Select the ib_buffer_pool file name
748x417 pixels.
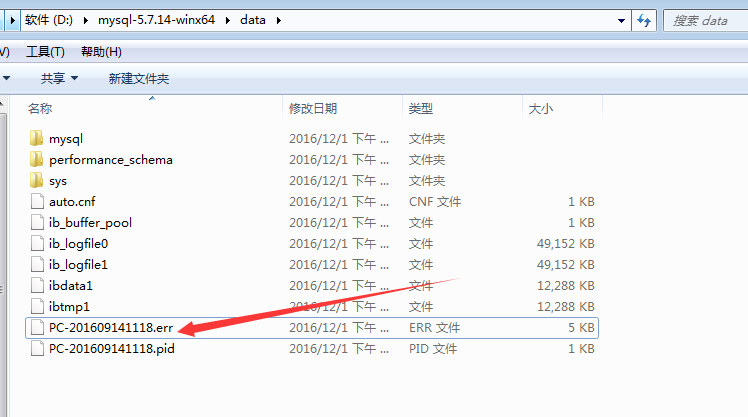(x=90, y=223)
